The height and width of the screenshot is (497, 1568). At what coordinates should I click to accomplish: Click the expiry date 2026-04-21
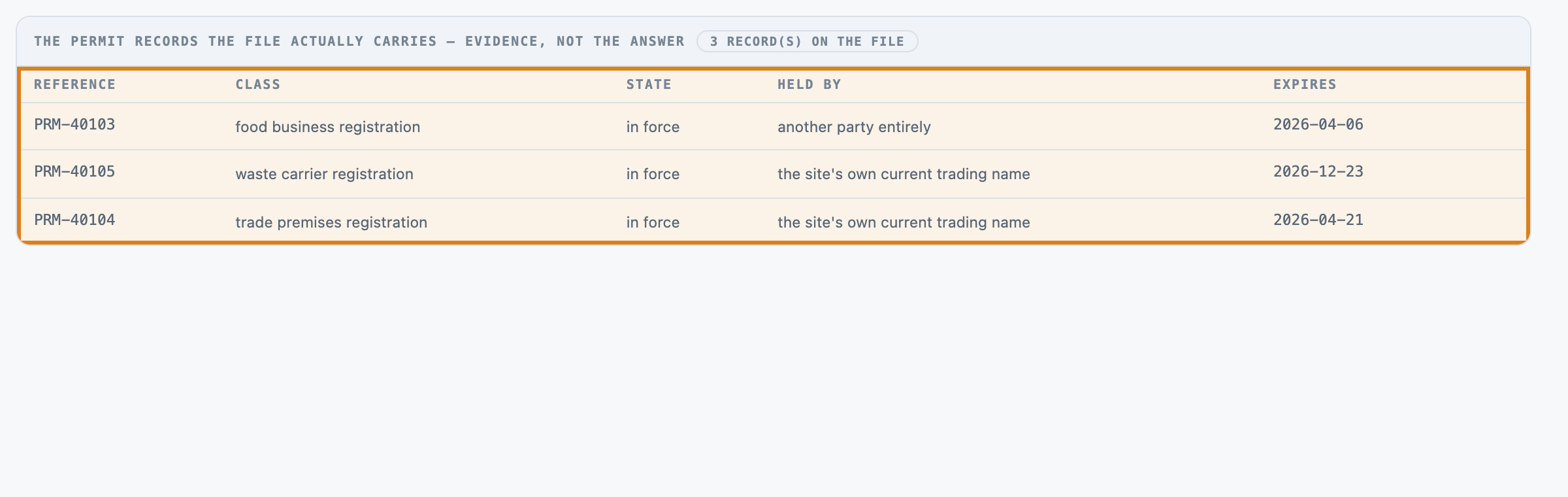pos(1318,220)
